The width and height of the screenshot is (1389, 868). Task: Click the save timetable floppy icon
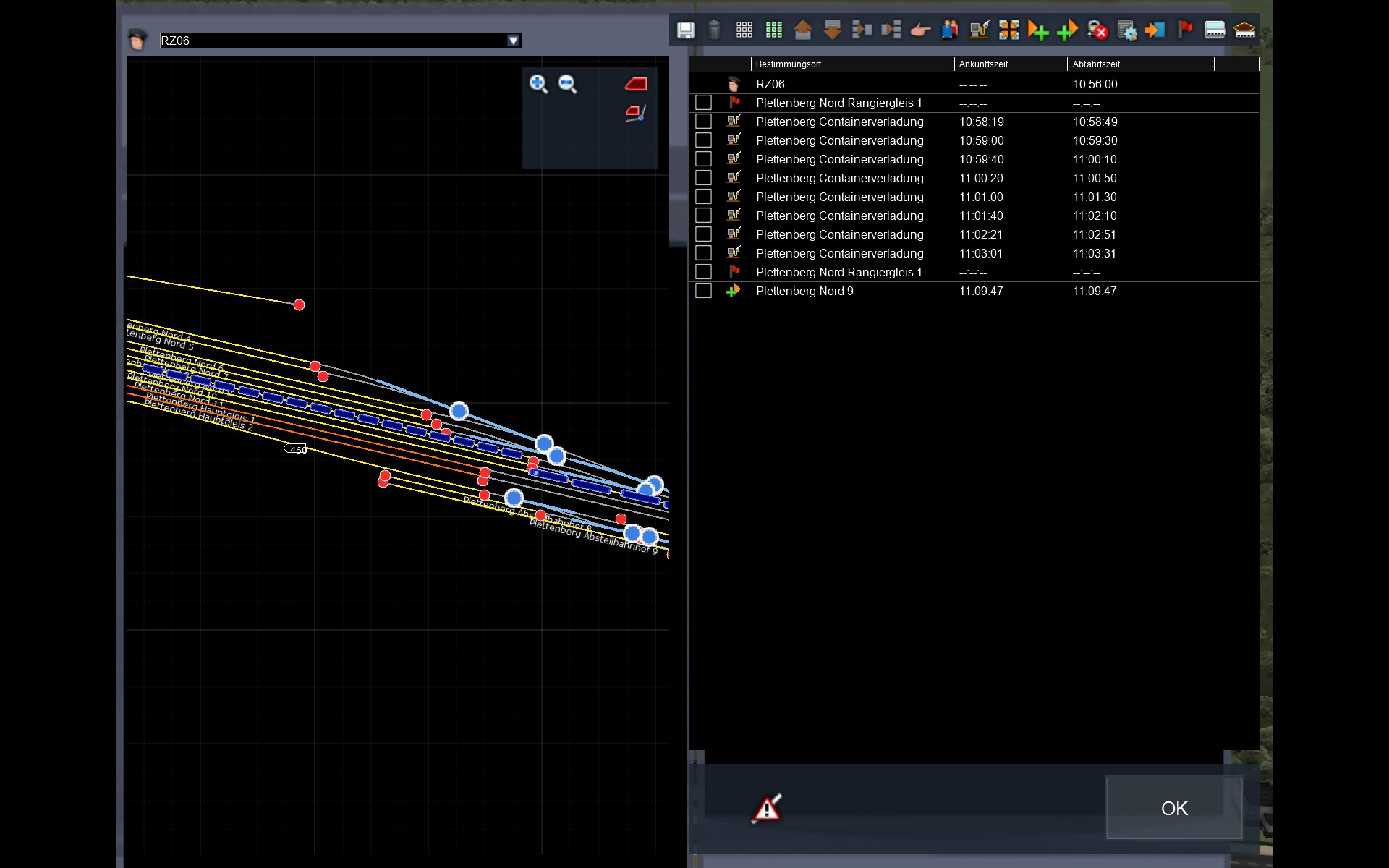685,30
